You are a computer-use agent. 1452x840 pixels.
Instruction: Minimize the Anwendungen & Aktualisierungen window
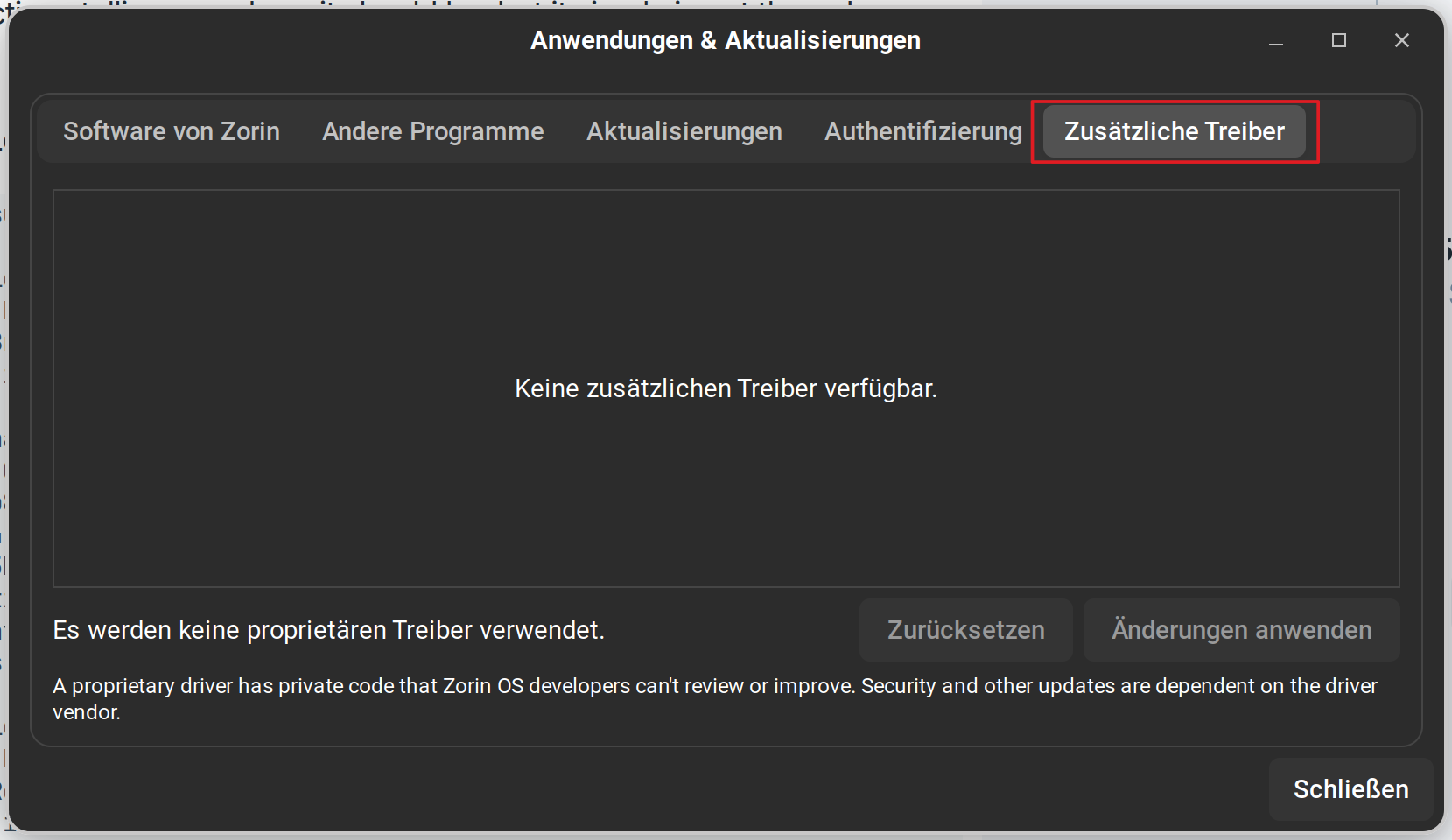pos(1276,41)
